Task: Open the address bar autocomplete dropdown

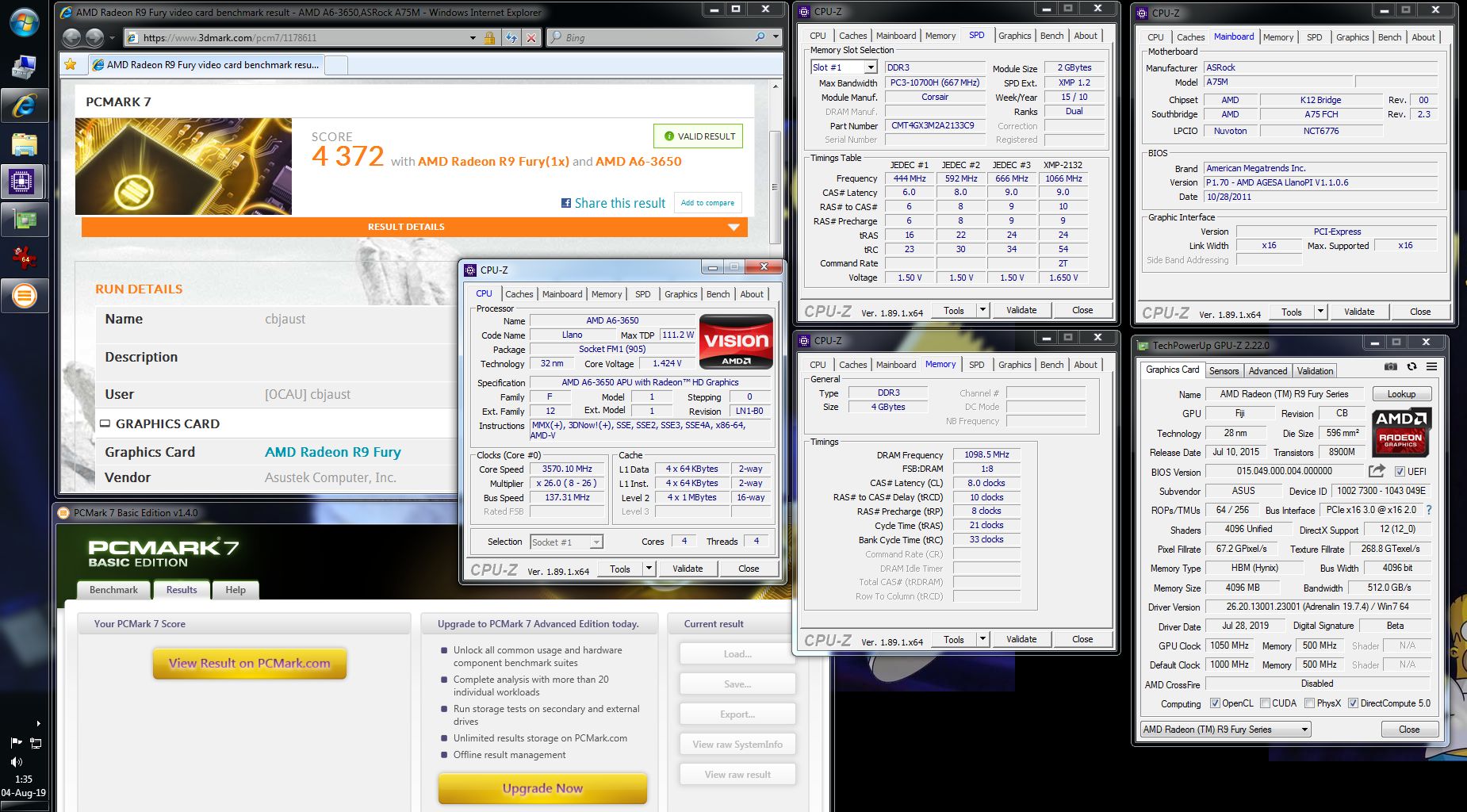Action: coord(473,37)
